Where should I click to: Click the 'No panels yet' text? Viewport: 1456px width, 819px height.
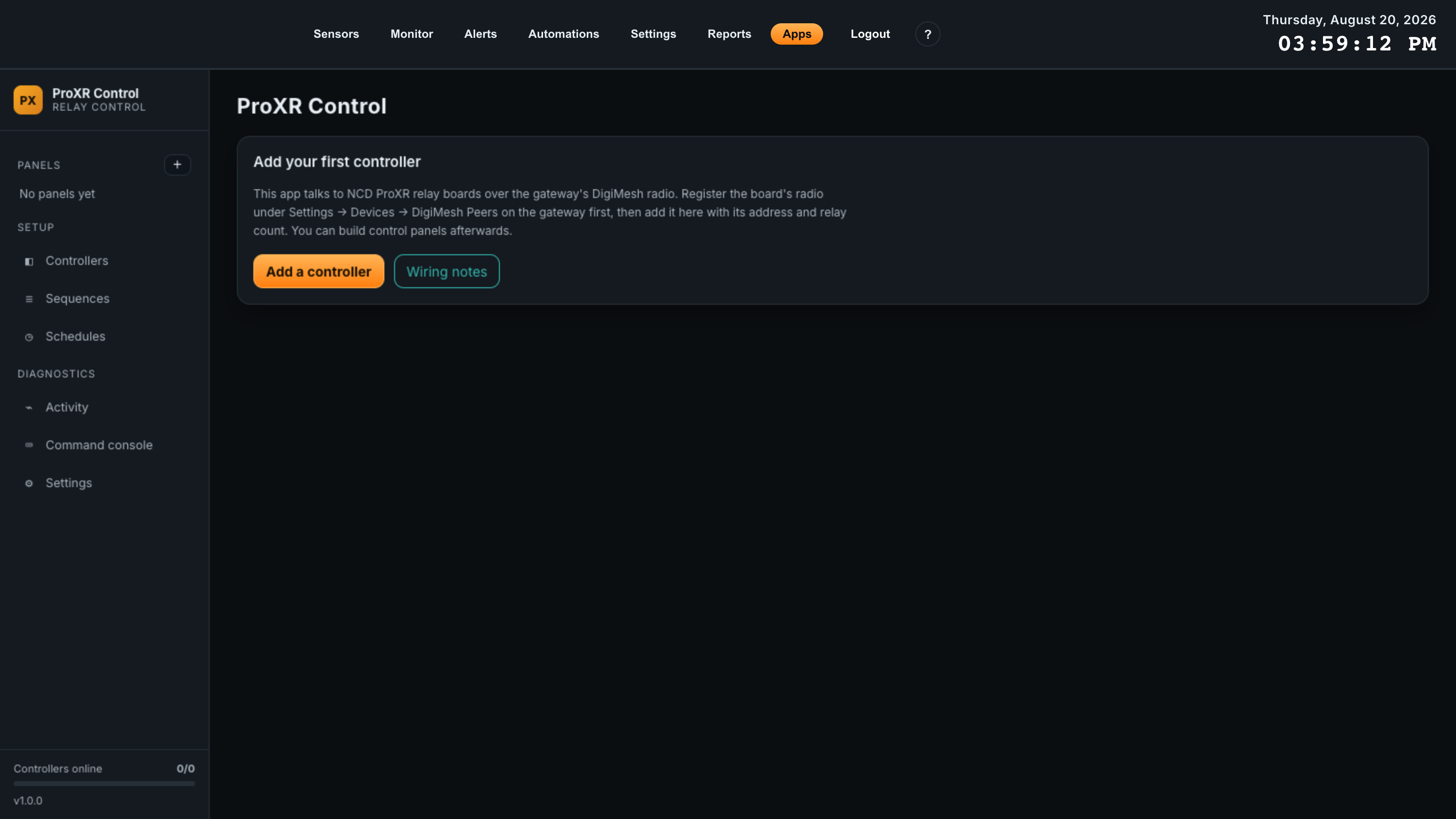pyautogui.click(x=57, y=194)
